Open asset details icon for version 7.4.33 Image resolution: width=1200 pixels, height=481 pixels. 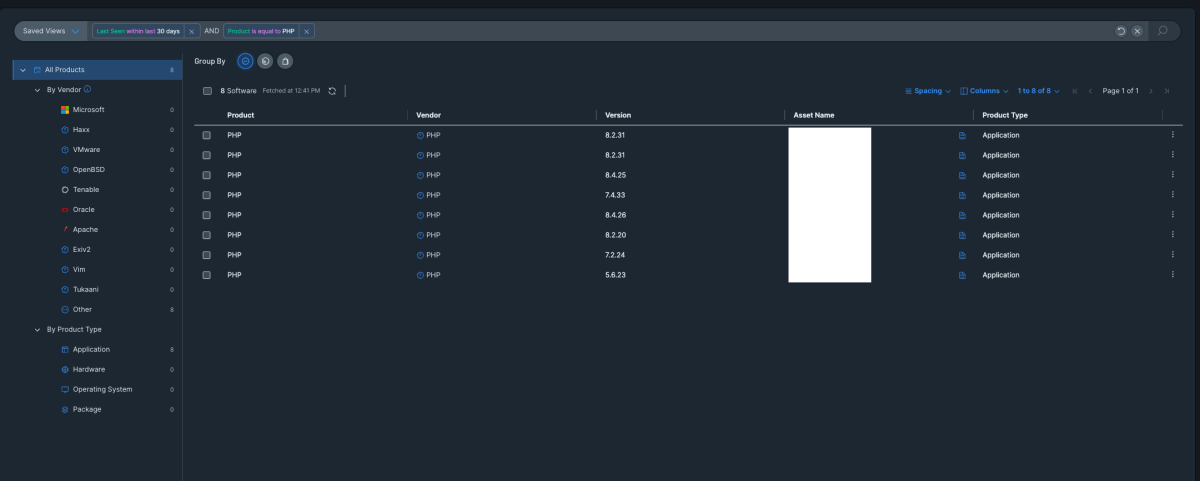pos(963,195)
